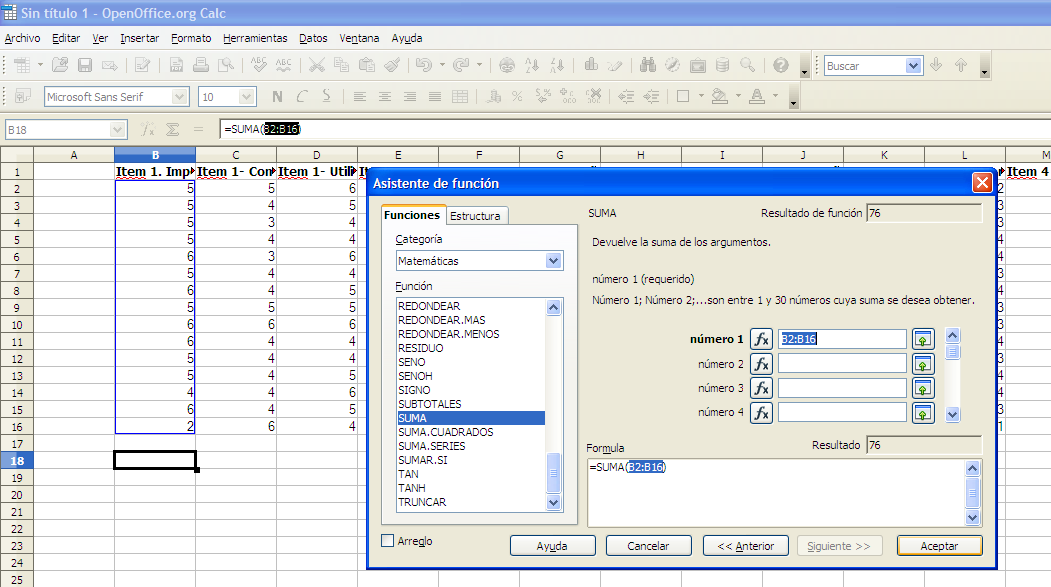The width and height of the screenshot is (1051, 587).
Task: Open the Name Box dropdown showing B18
Action: (117, 129)
